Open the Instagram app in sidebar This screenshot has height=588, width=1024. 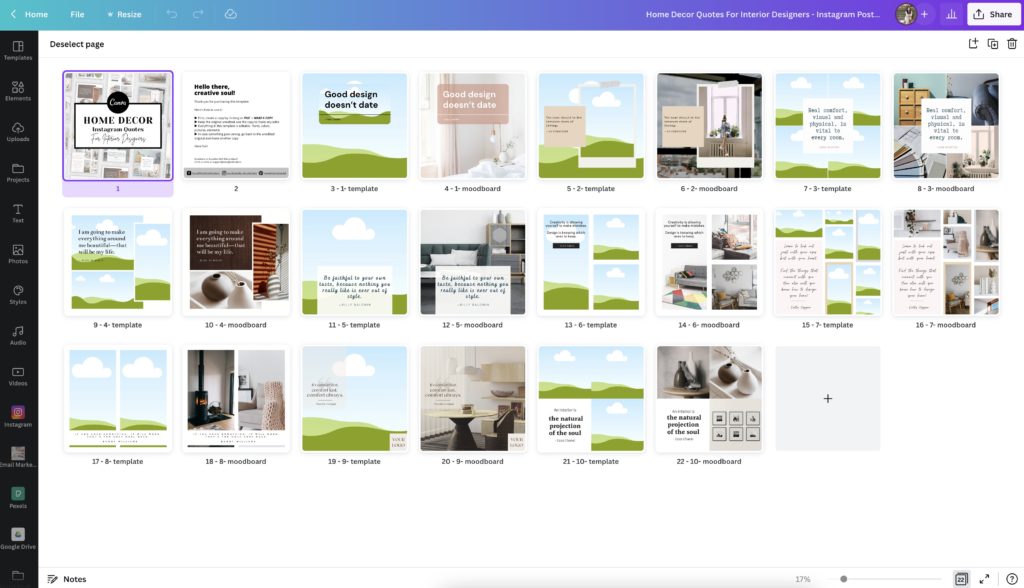click(x=18, y=417)
